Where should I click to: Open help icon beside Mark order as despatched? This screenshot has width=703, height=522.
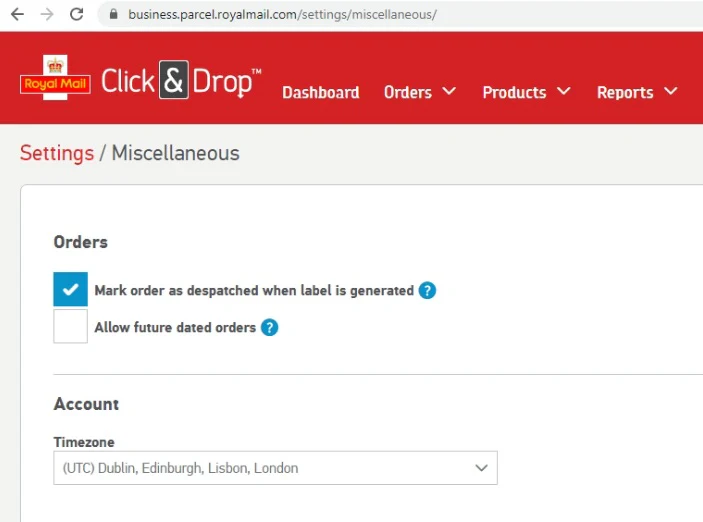pyautogui.click(x=427, y=291)
